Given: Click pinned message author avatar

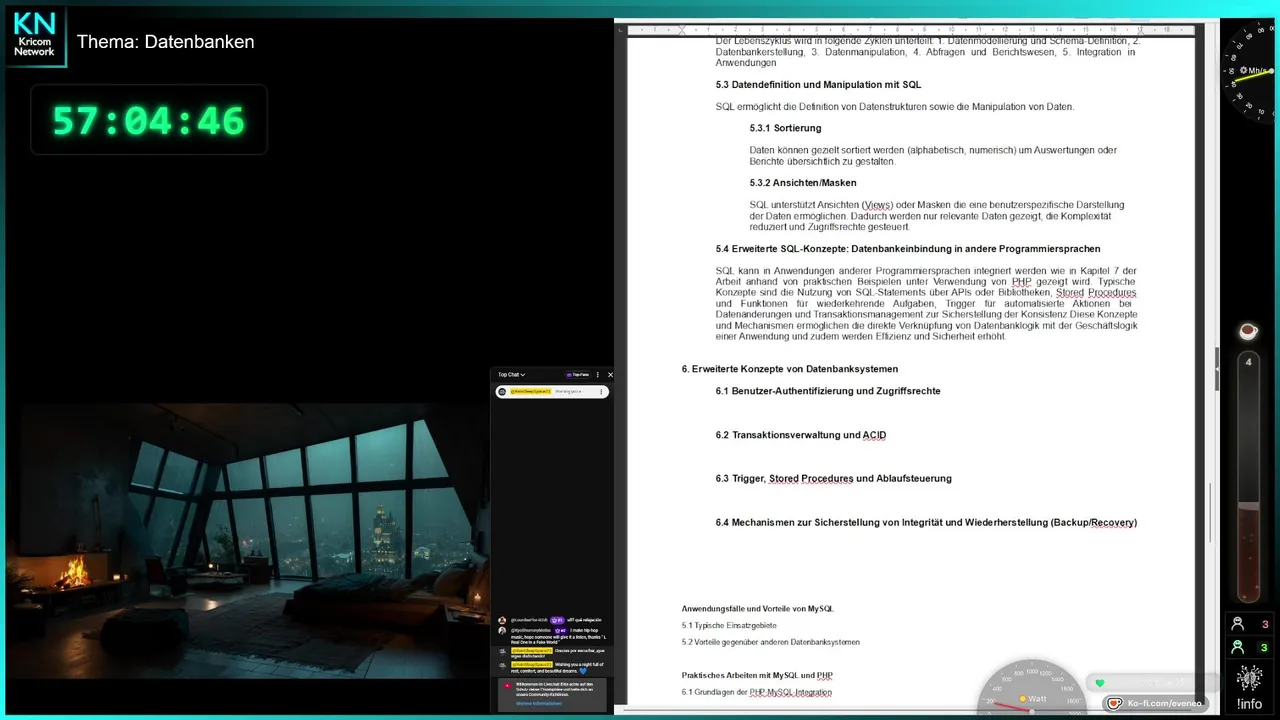Looking at the screenshot, I should [x=502, y=392].
